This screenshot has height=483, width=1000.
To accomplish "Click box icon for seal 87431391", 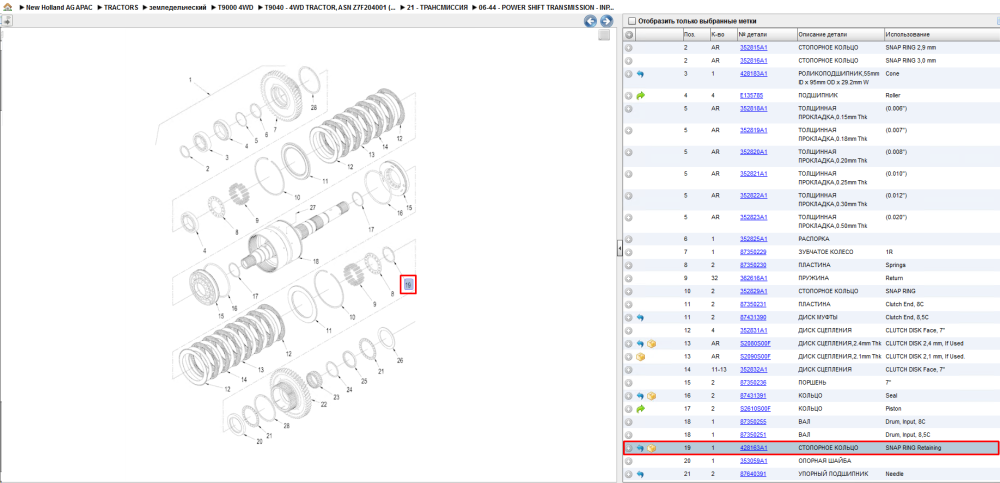I will (652, 396).
